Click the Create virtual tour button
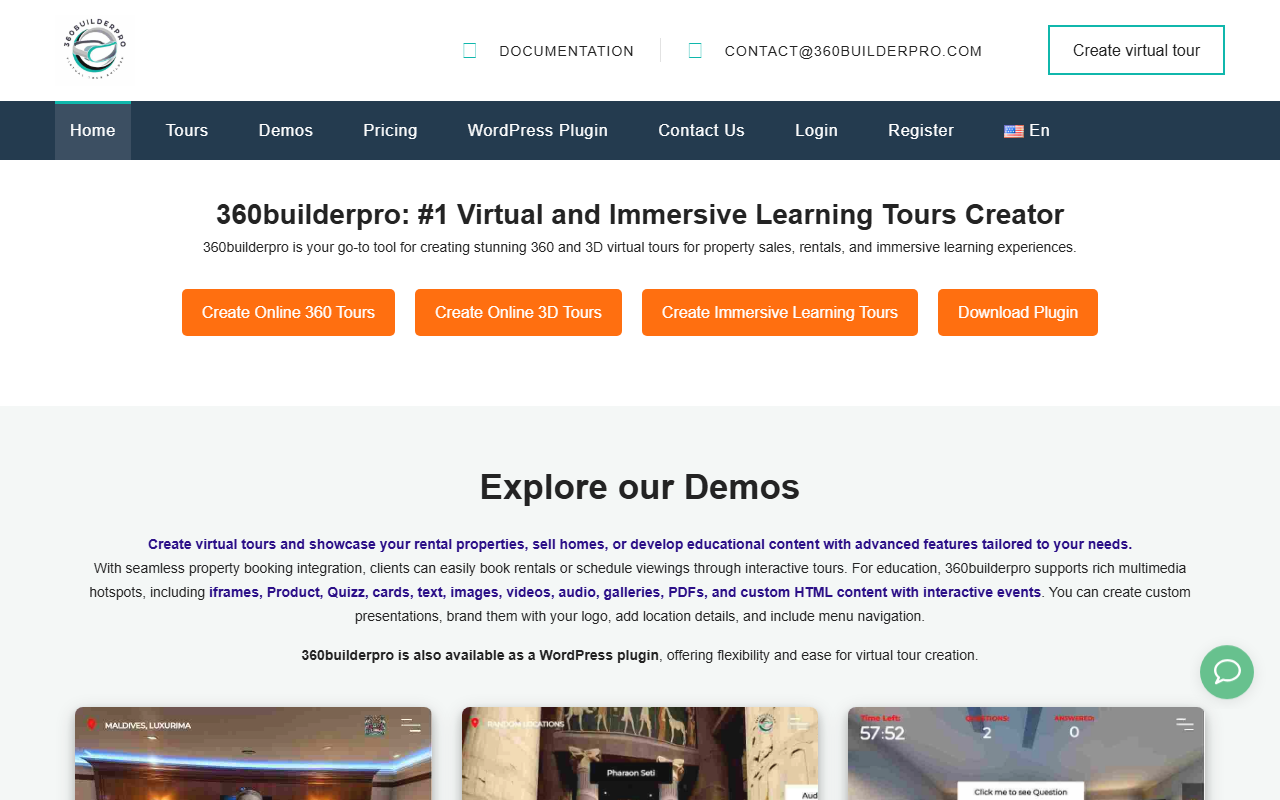The width and height of the screenshot is (1280, 800). click(1136, 50)
